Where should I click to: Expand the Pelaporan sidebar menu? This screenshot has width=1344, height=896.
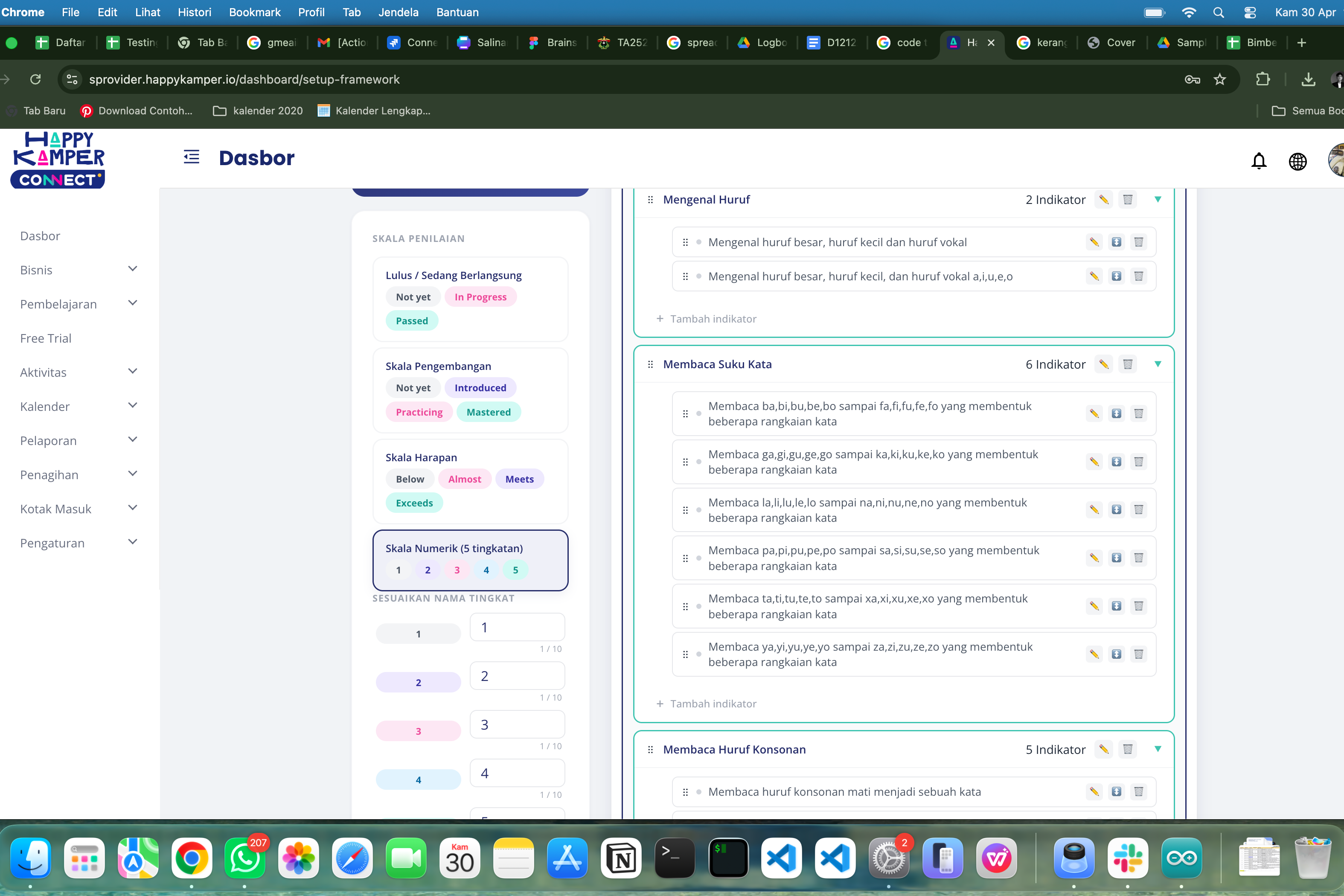[x=133, y=440]
